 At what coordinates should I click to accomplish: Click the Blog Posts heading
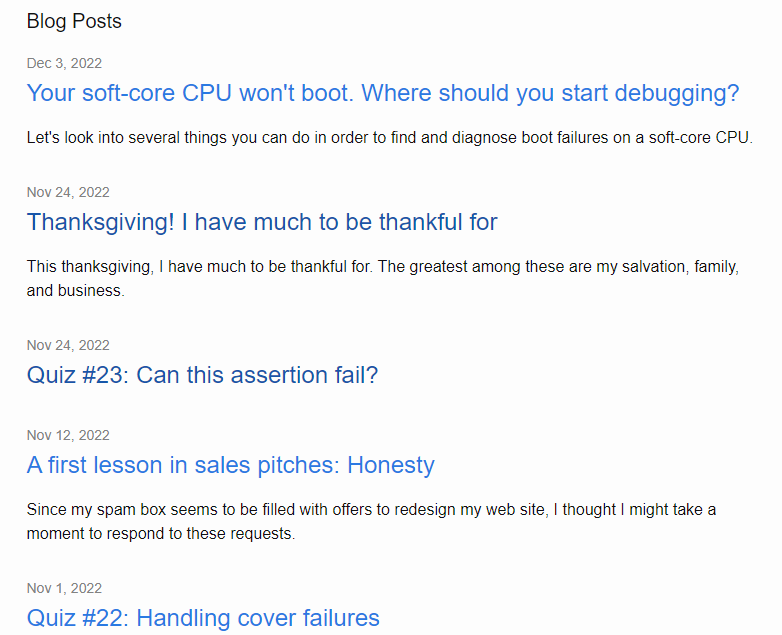(x=74, y=21)
